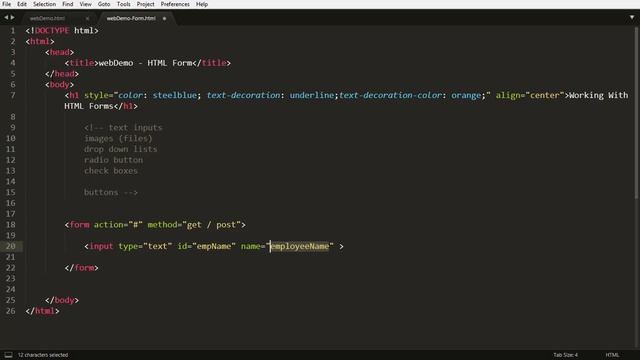Click comment line 'radio button'
The image size is (640, 360).
[x=113, y=160]
